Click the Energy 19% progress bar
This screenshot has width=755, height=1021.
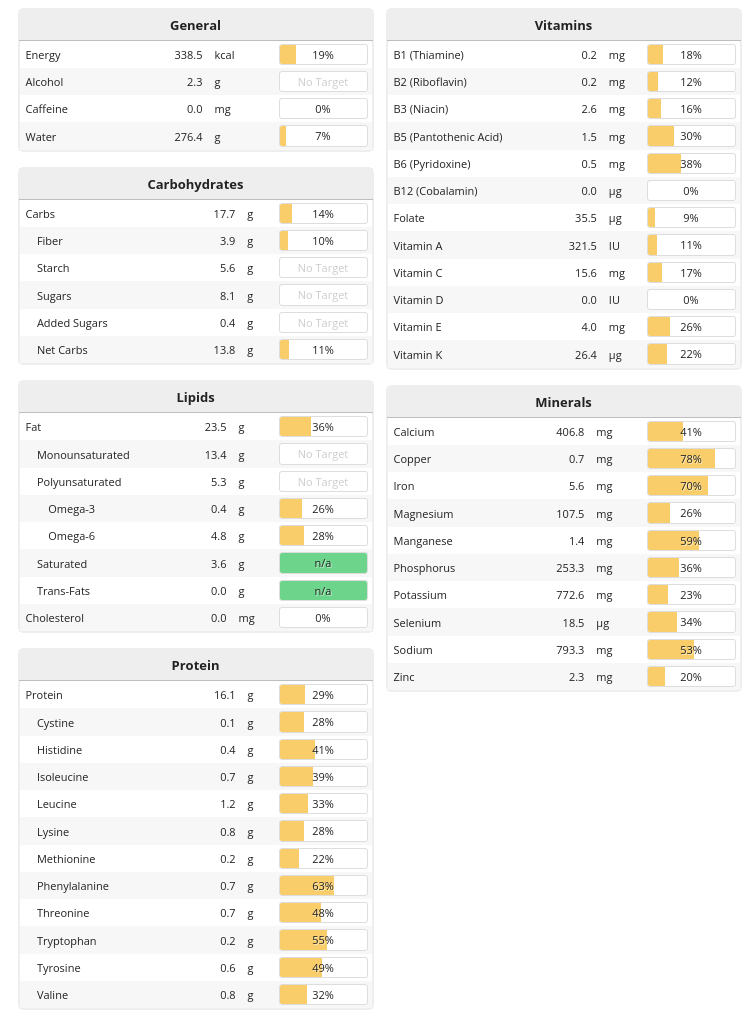(323, 55)
